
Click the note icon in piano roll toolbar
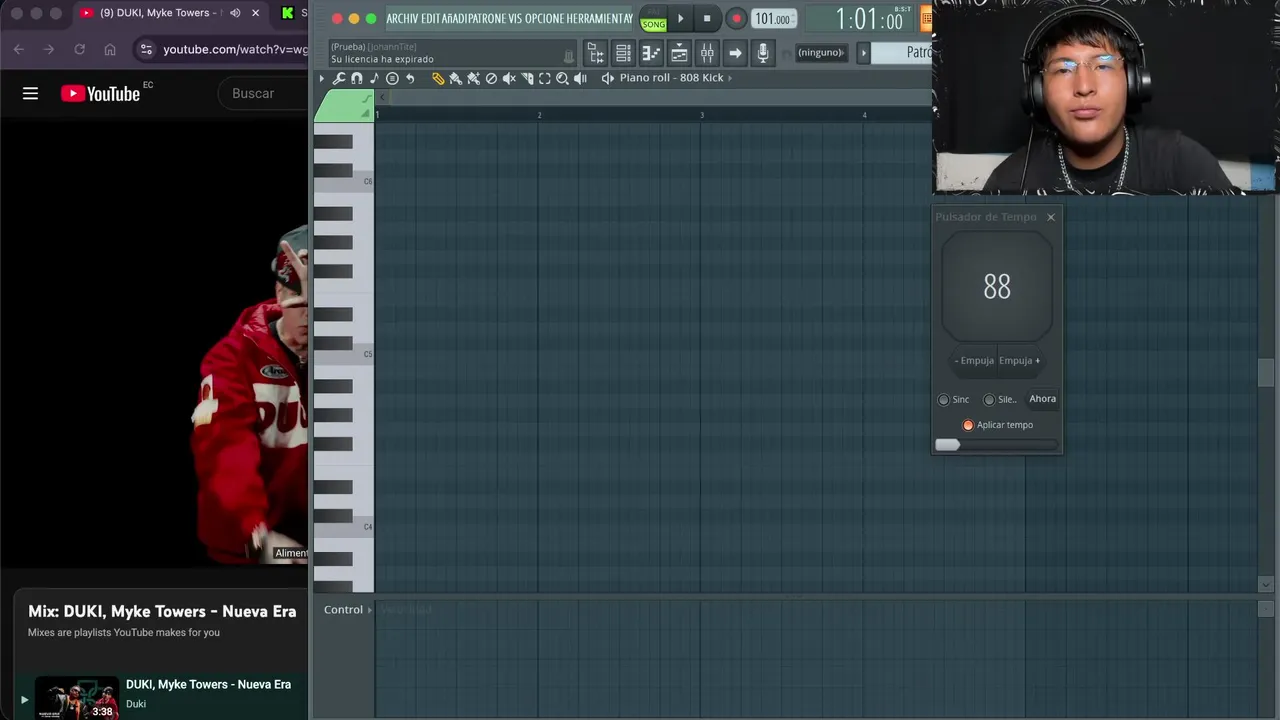coord(374,78)
